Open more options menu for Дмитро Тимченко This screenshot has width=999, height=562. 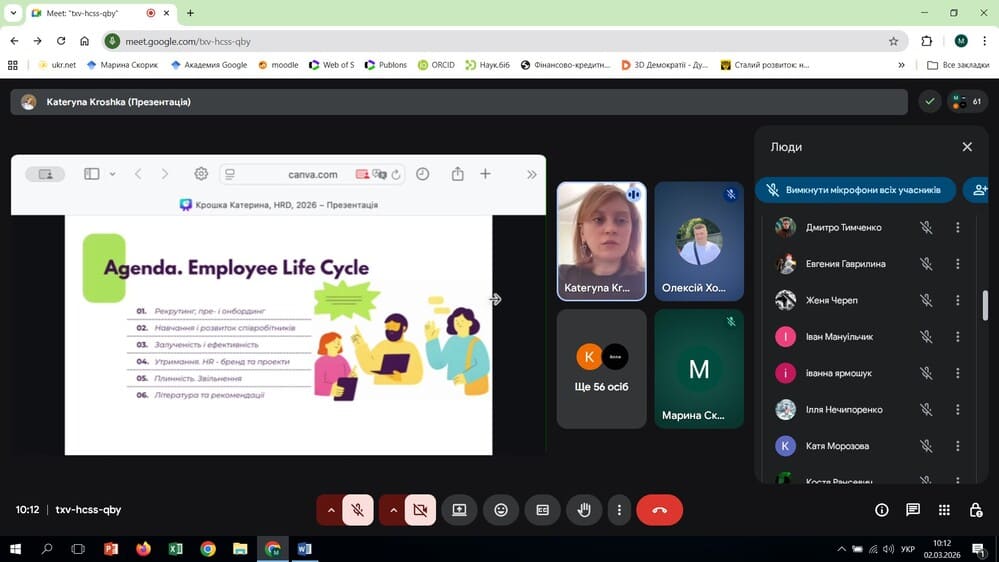957,228
